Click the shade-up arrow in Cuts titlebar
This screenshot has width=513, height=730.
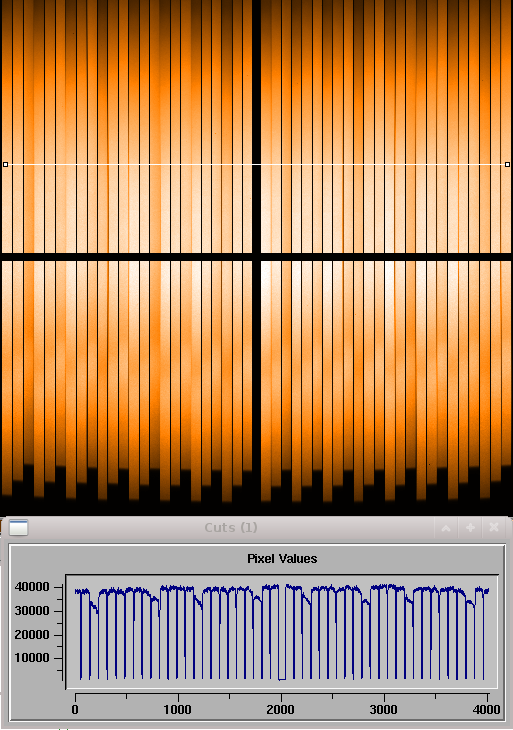pos(446,527)
